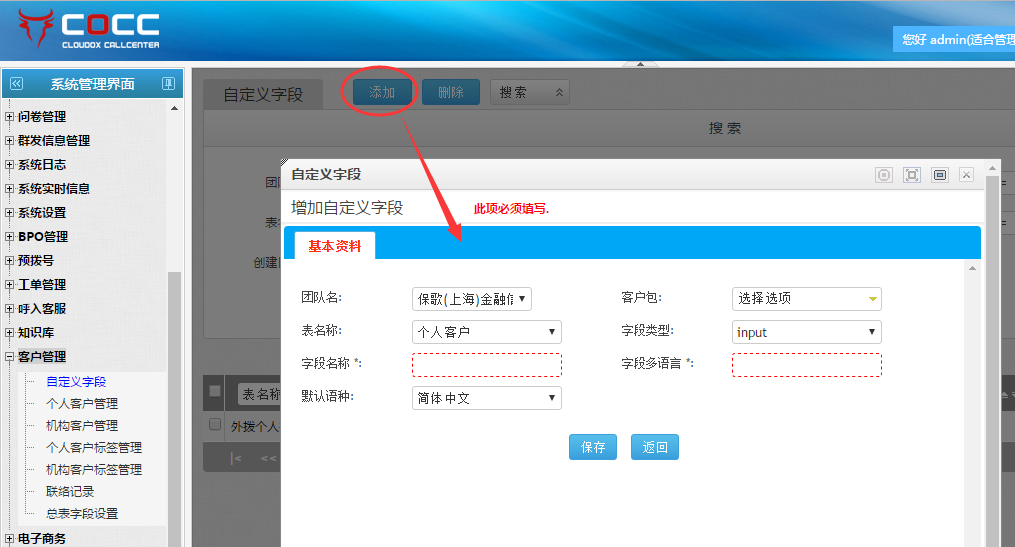Toggle the select-all checkbox in table header
This screenshot has height=547, width=1015.
point(214,391)
